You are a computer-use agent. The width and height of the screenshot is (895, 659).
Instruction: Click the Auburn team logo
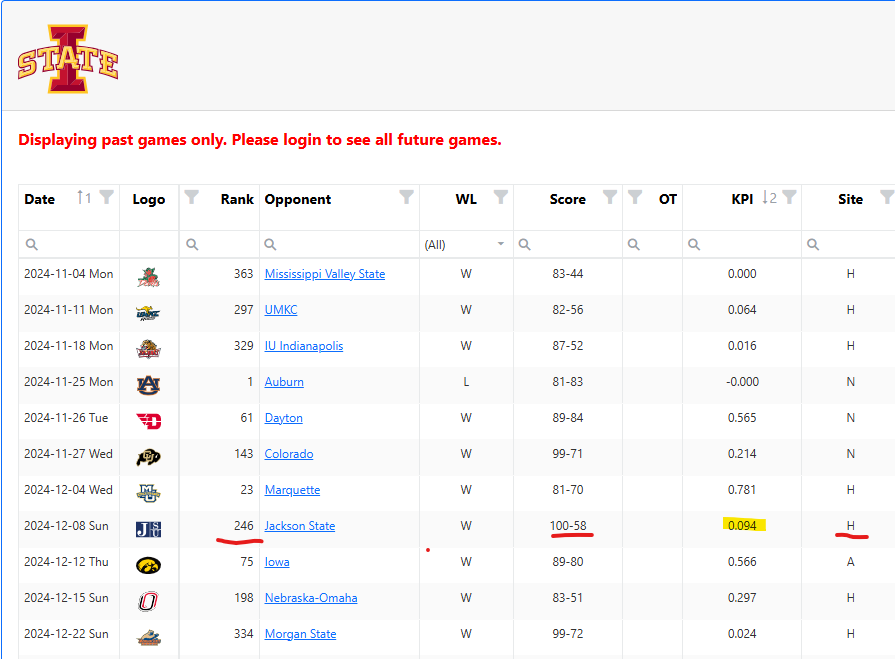[x=148, y=385]
